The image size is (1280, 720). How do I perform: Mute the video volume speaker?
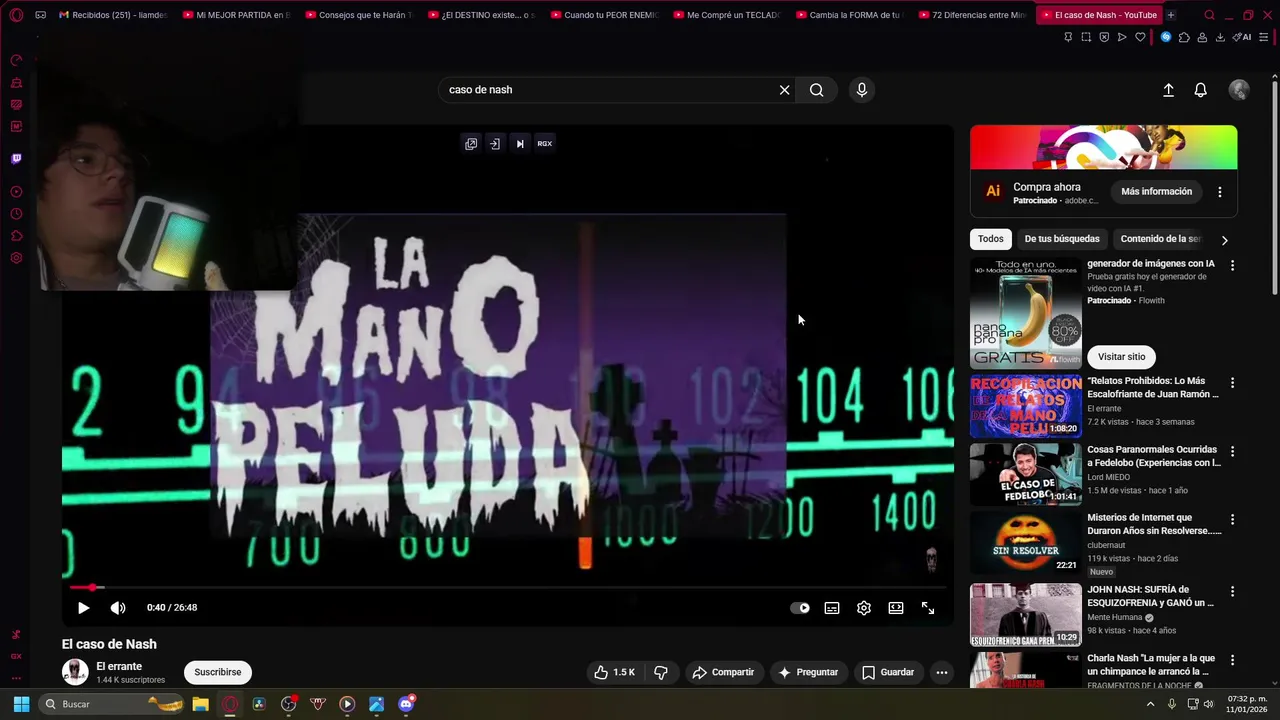point(118,608)
